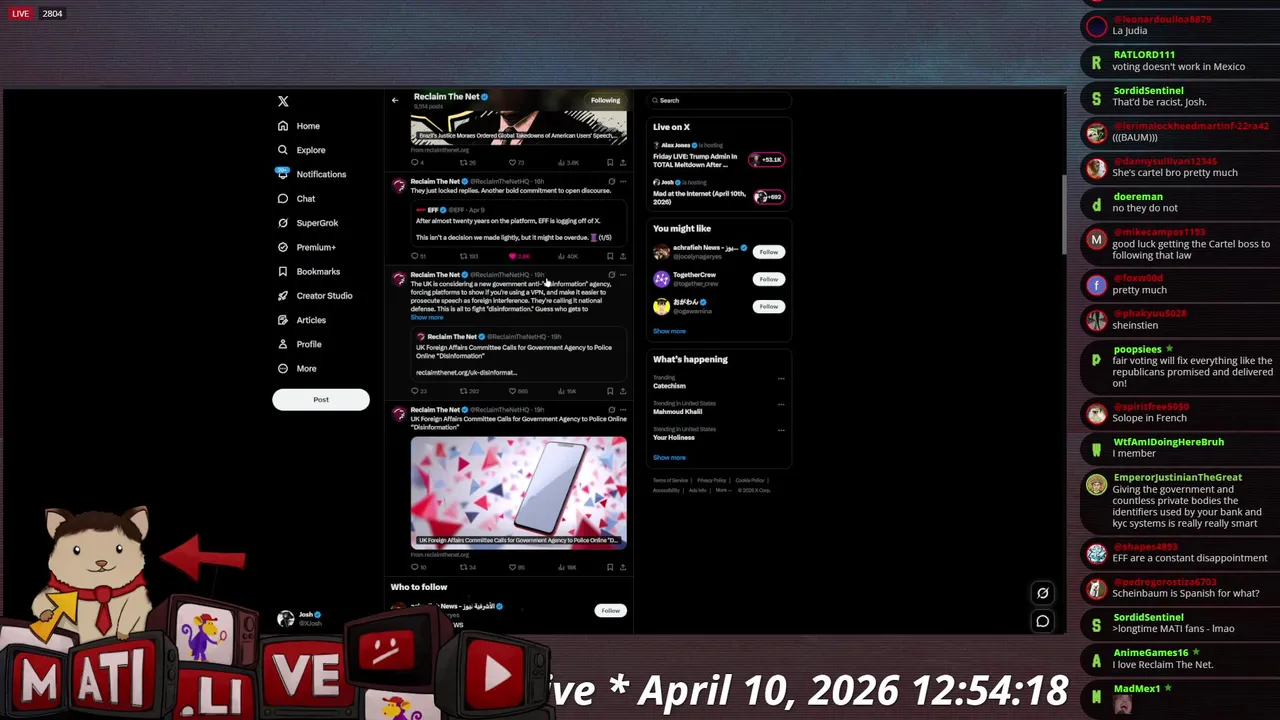Viewport: 1280px width, 720px height.
Task: Open the phone image article thumbnail
Action: pos(518,492)
